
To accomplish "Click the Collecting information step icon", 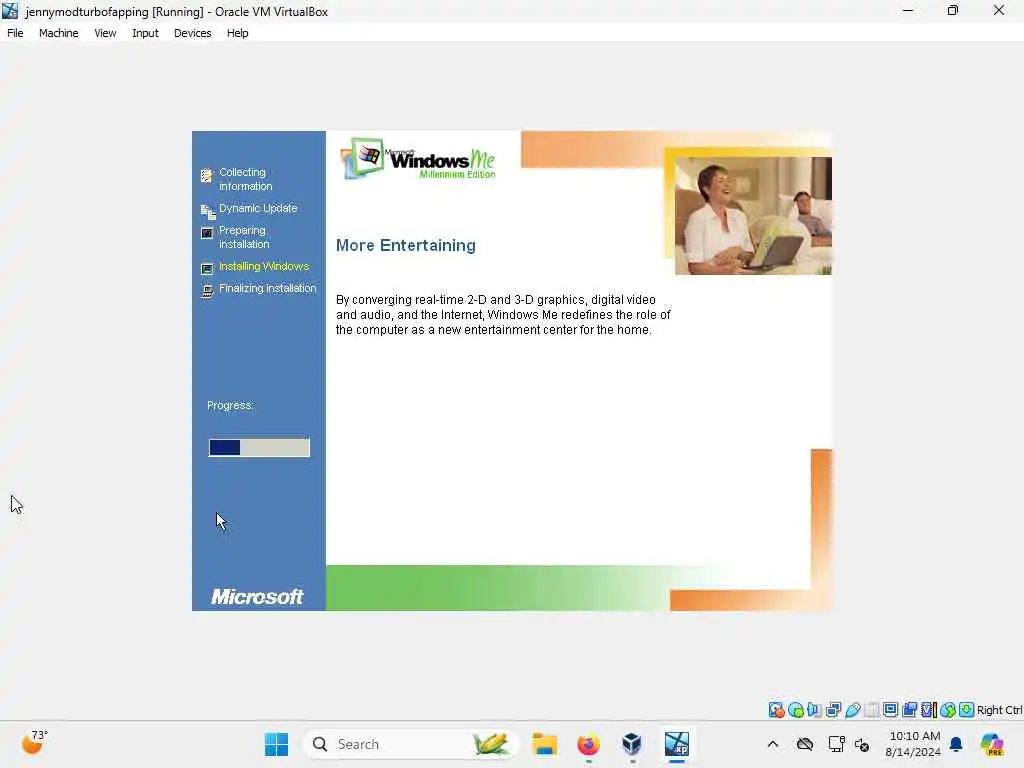I will point(207,176).
